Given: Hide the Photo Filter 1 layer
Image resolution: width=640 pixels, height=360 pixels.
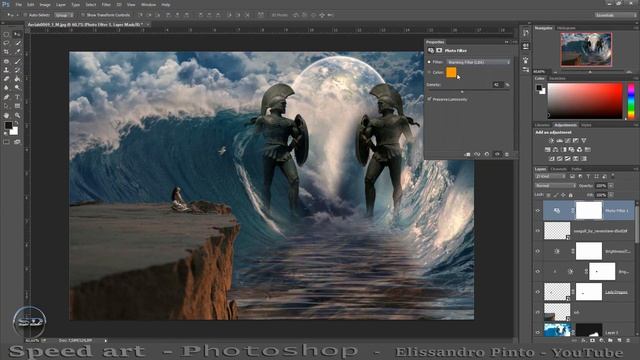Looking at the screenshot, I should 538,211.
